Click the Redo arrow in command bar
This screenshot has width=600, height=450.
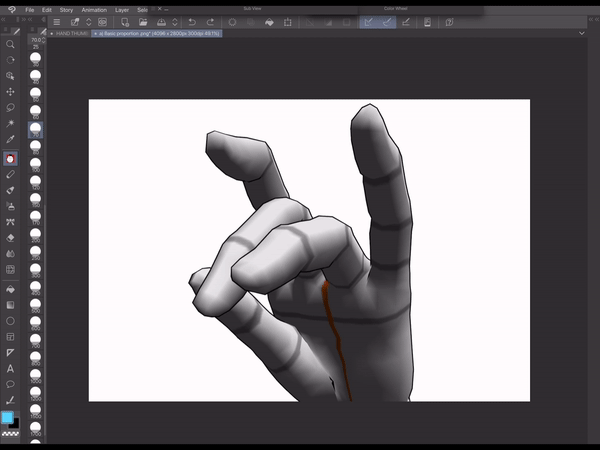(209, 21)
